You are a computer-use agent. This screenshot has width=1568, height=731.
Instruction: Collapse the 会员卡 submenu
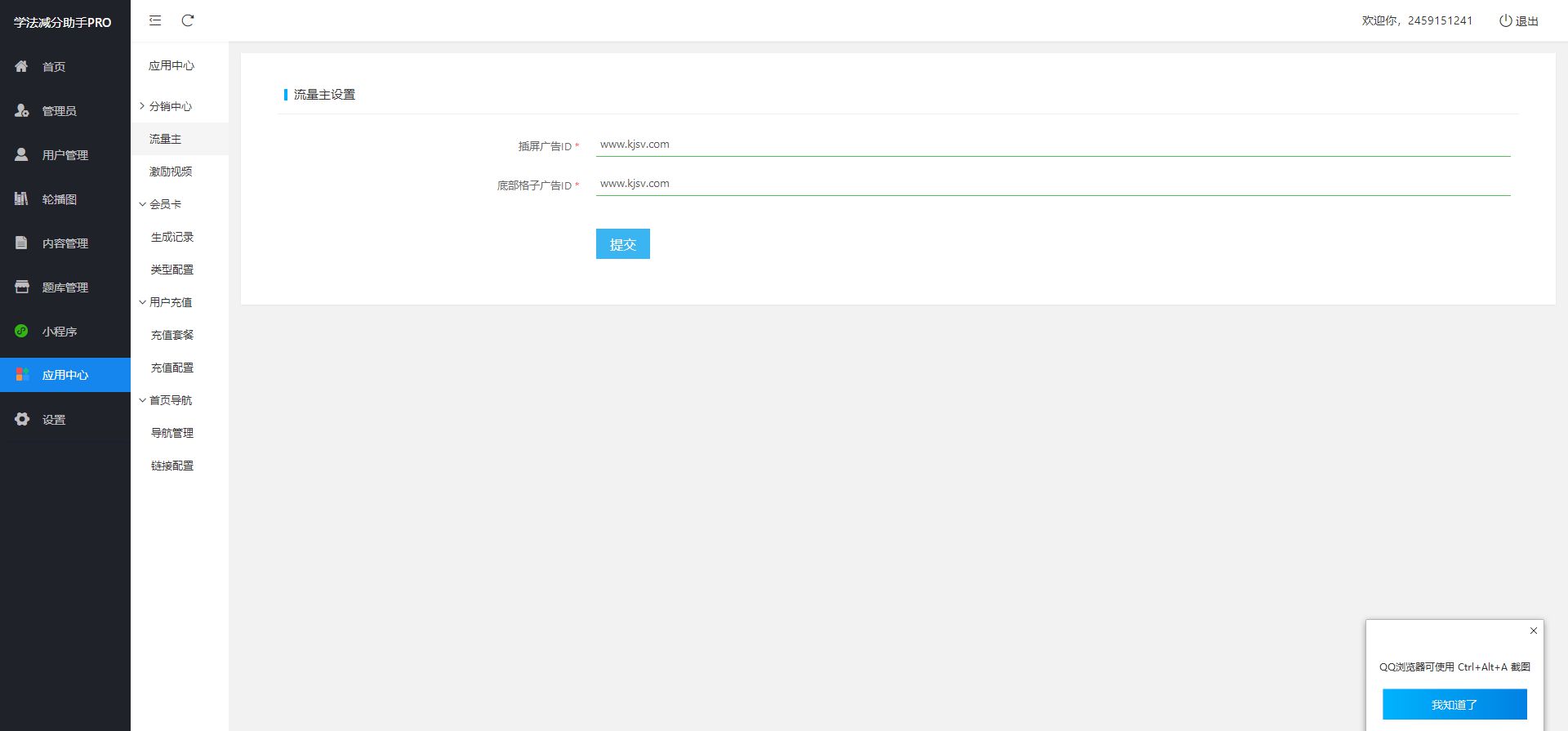[x=165, y=204]
